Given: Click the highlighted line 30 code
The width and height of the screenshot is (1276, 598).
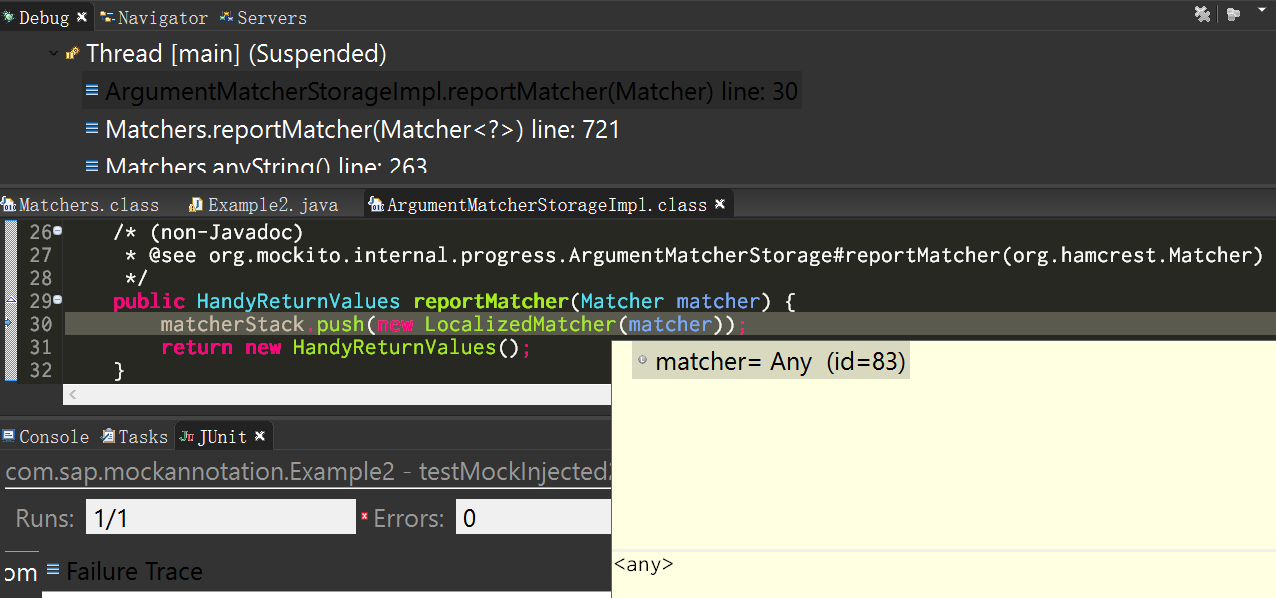Looking at the screenshot, I should [454, 324].
